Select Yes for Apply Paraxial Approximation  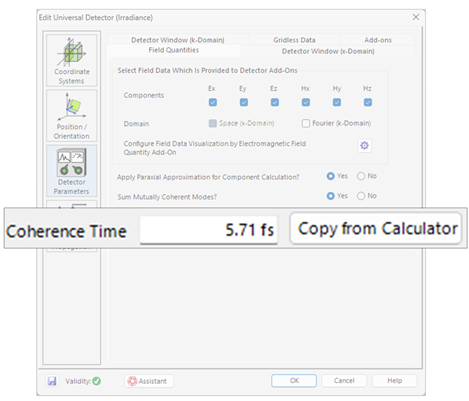click(x=330, y=176)
